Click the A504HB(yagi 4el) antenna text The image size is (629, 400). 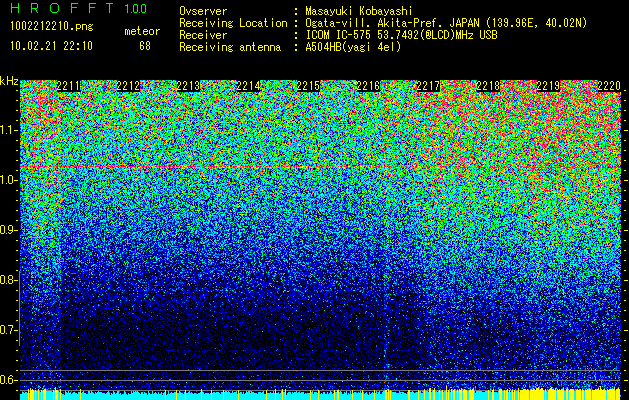tap(353, 47)
